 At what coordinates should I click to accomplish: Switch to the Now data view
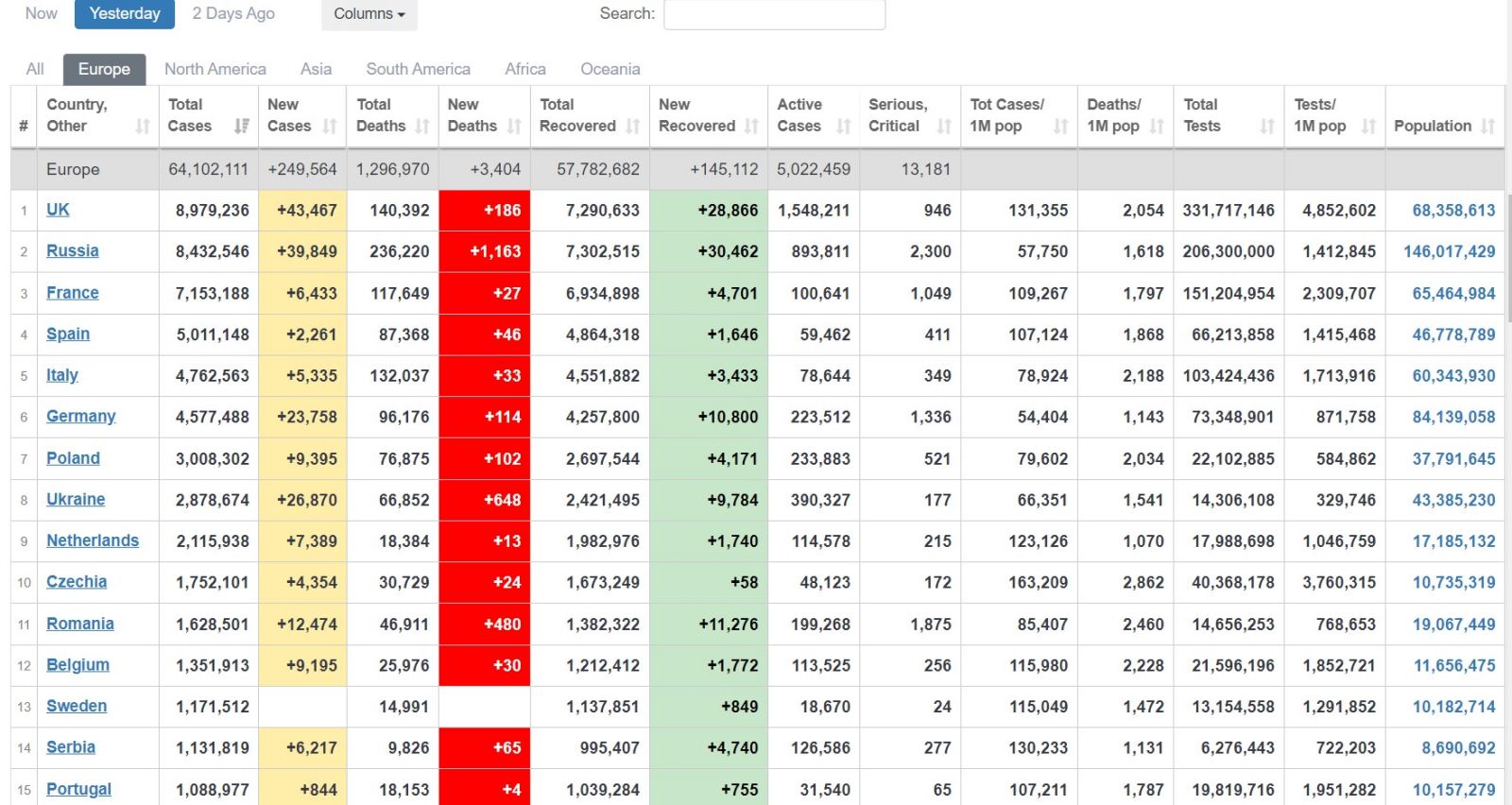point(41,14)
